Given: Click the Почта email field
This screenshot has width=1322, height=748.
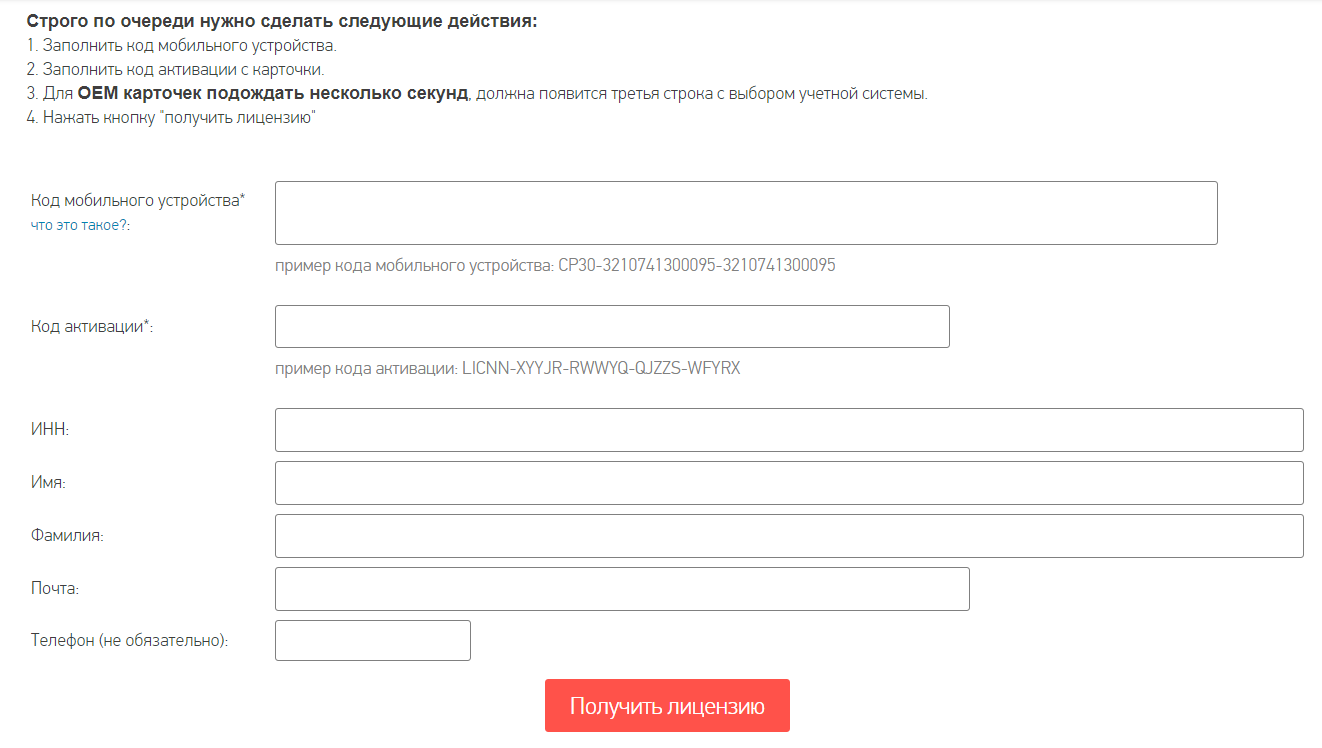Looking at the screenshot, I should [x=622, y=589].
